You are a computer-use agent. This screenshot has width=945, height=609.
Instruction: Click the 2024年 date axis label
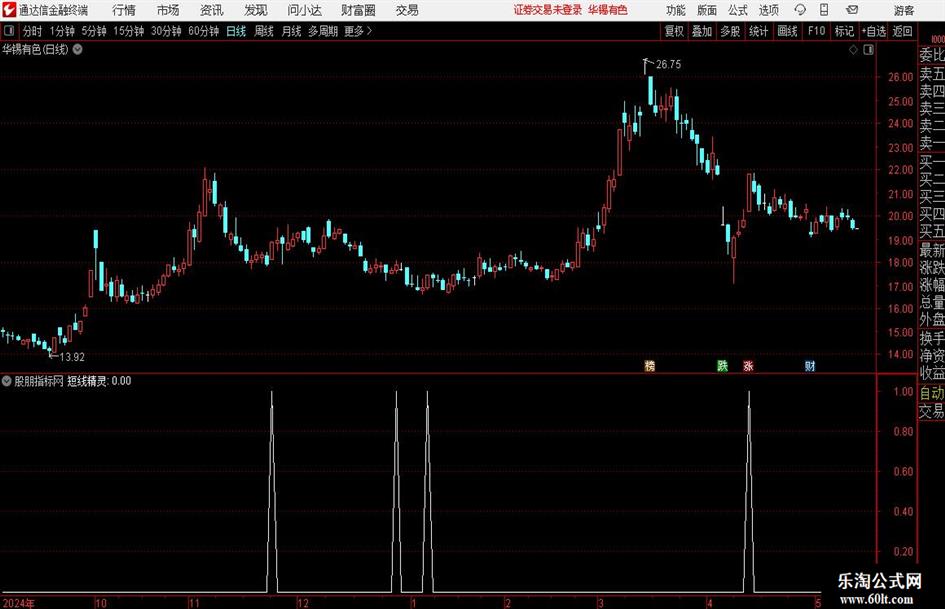(19, 603)
